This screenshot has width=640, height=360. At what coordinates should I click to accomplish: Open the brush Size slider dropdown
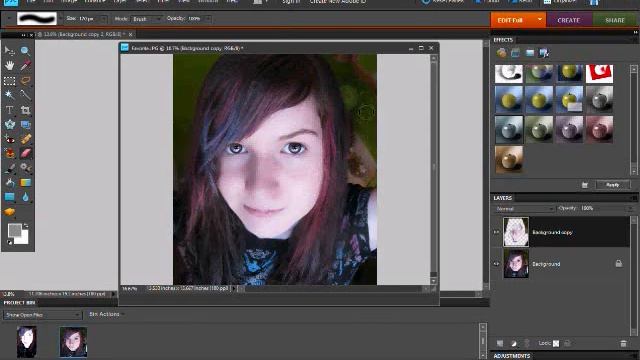pyautogui.click(x=104, y=19)
